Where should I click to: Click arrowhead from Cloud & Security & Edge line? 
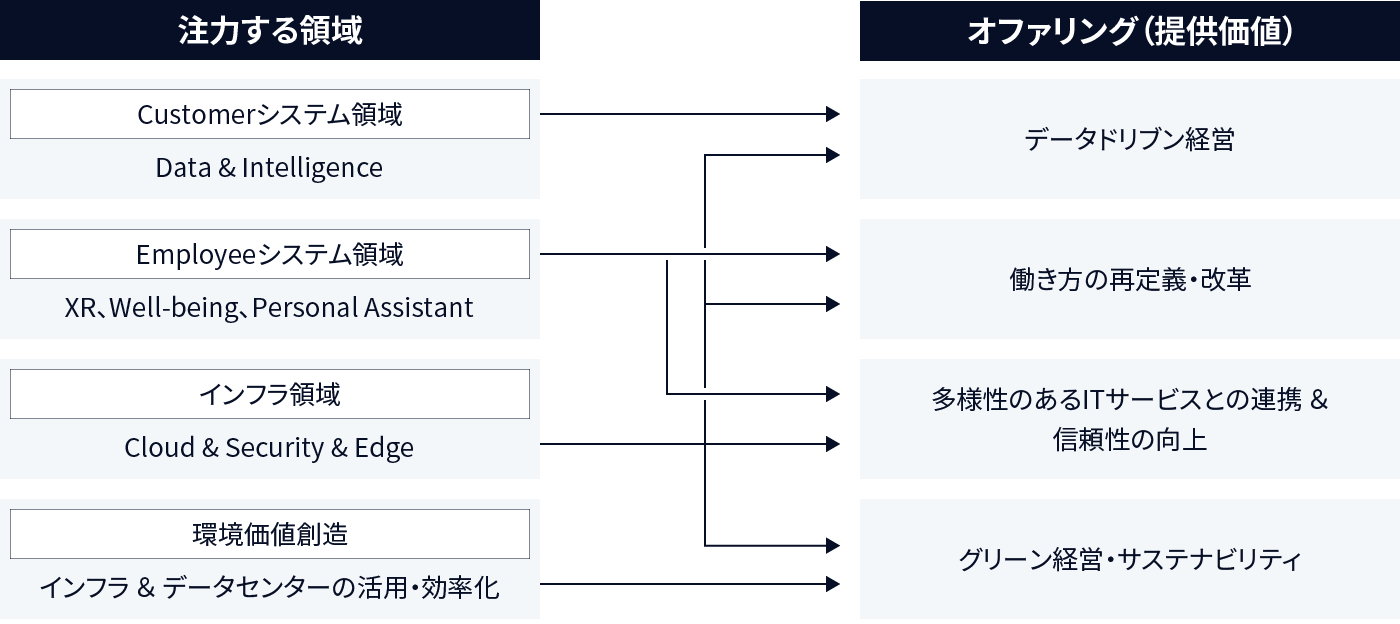click(833, 444)
